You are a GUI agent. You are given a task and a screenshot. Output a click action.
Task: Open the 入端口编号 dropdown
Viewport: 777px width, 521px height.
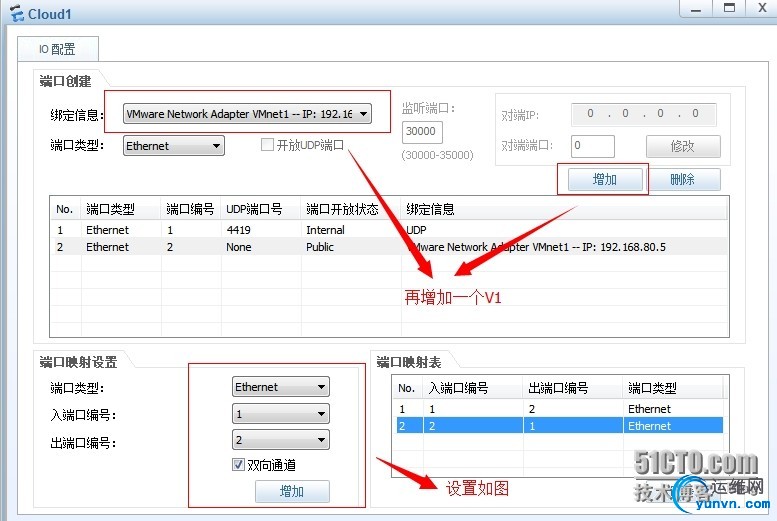pos(280,413)
